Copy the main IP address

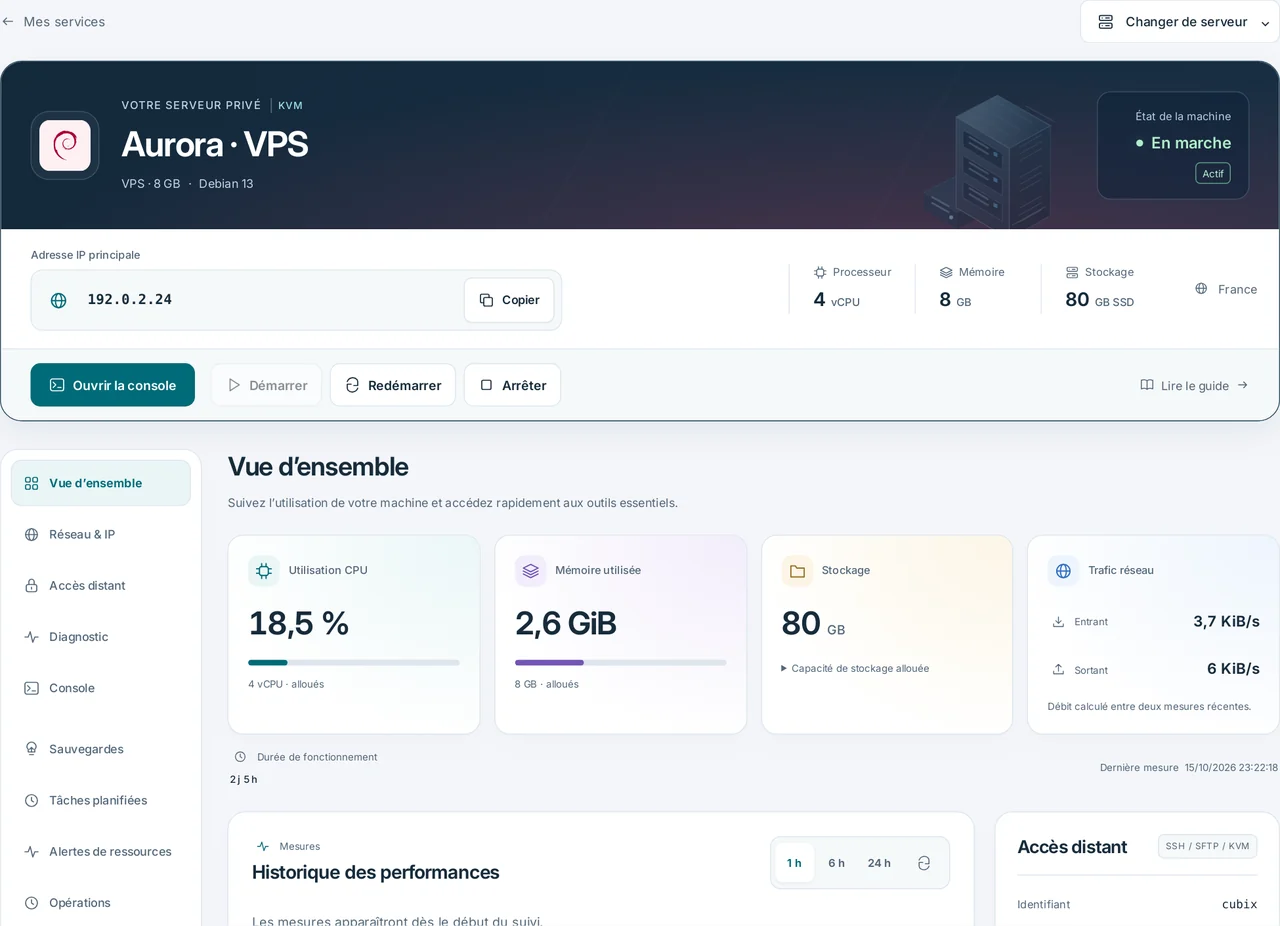[509, 300]
